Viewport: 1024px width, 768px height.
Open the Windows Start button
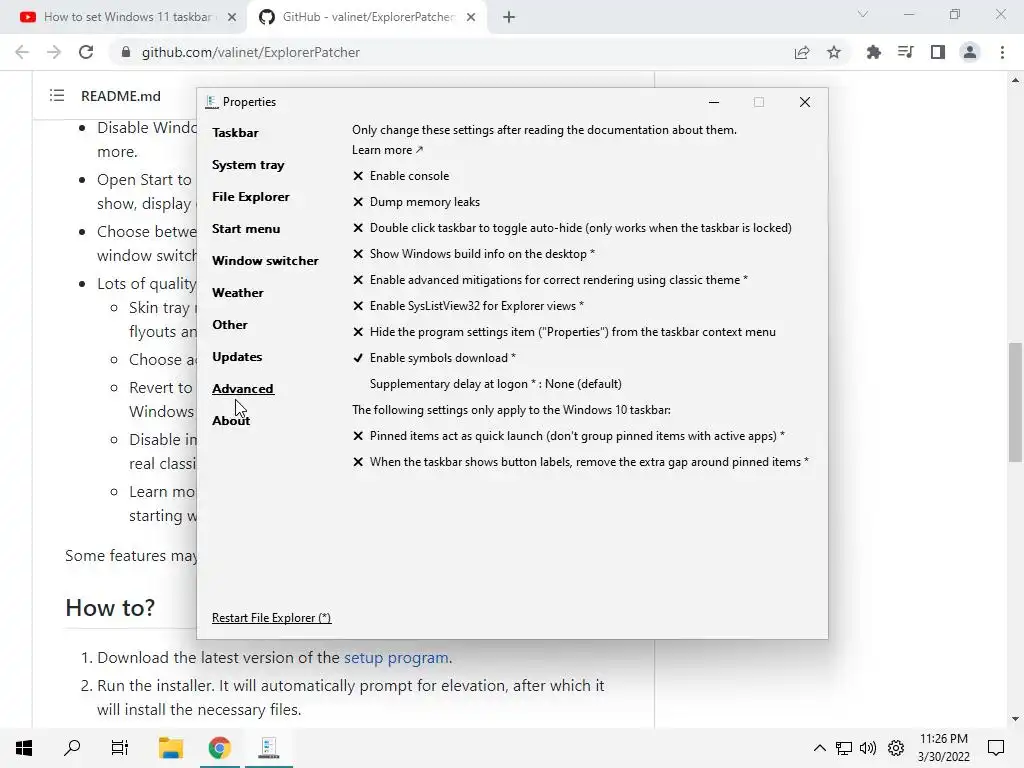(24, 748)
